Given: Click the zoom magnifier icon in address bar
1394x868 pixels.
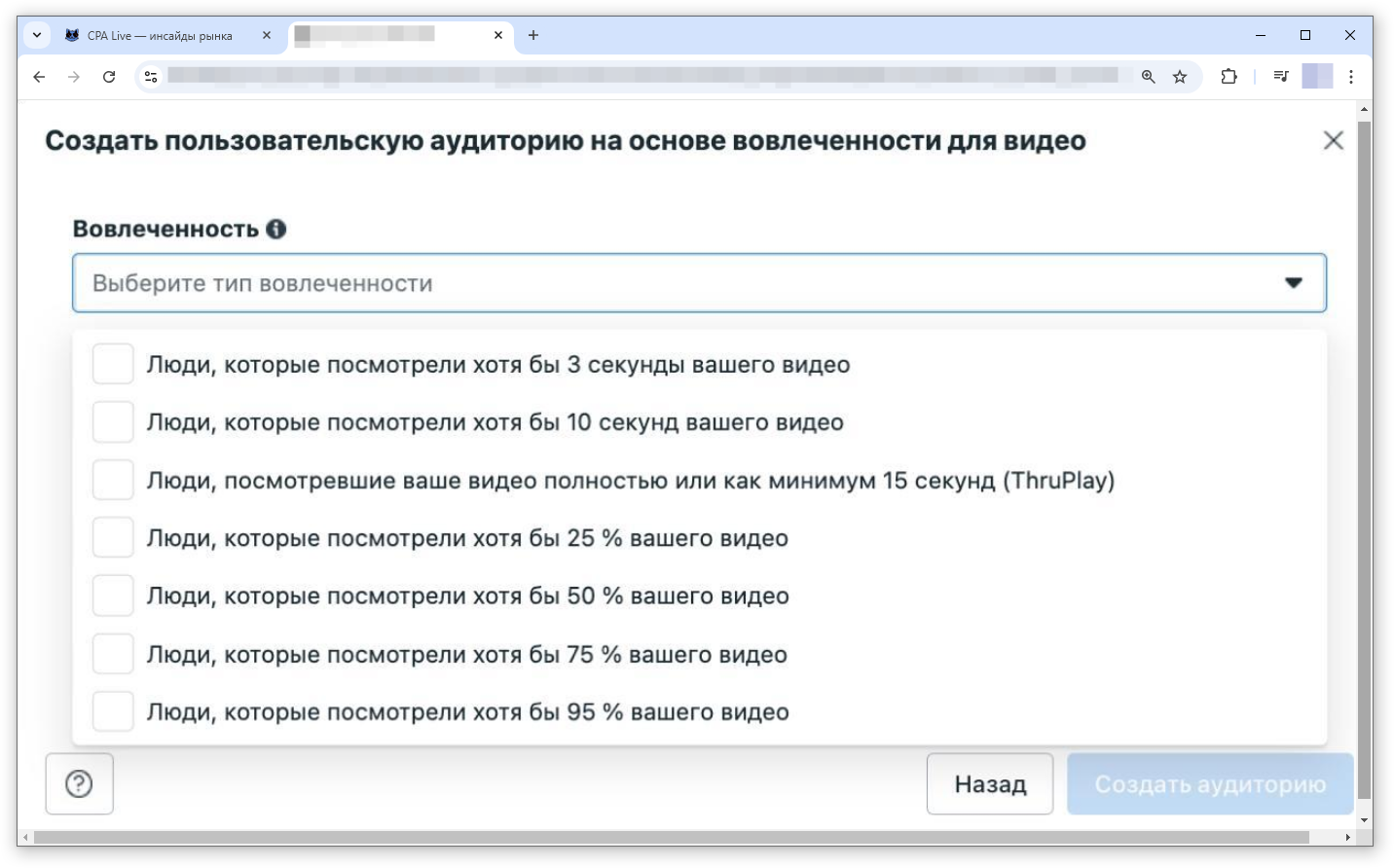Looking at the screenshot, I should [x=1149, y=76].
